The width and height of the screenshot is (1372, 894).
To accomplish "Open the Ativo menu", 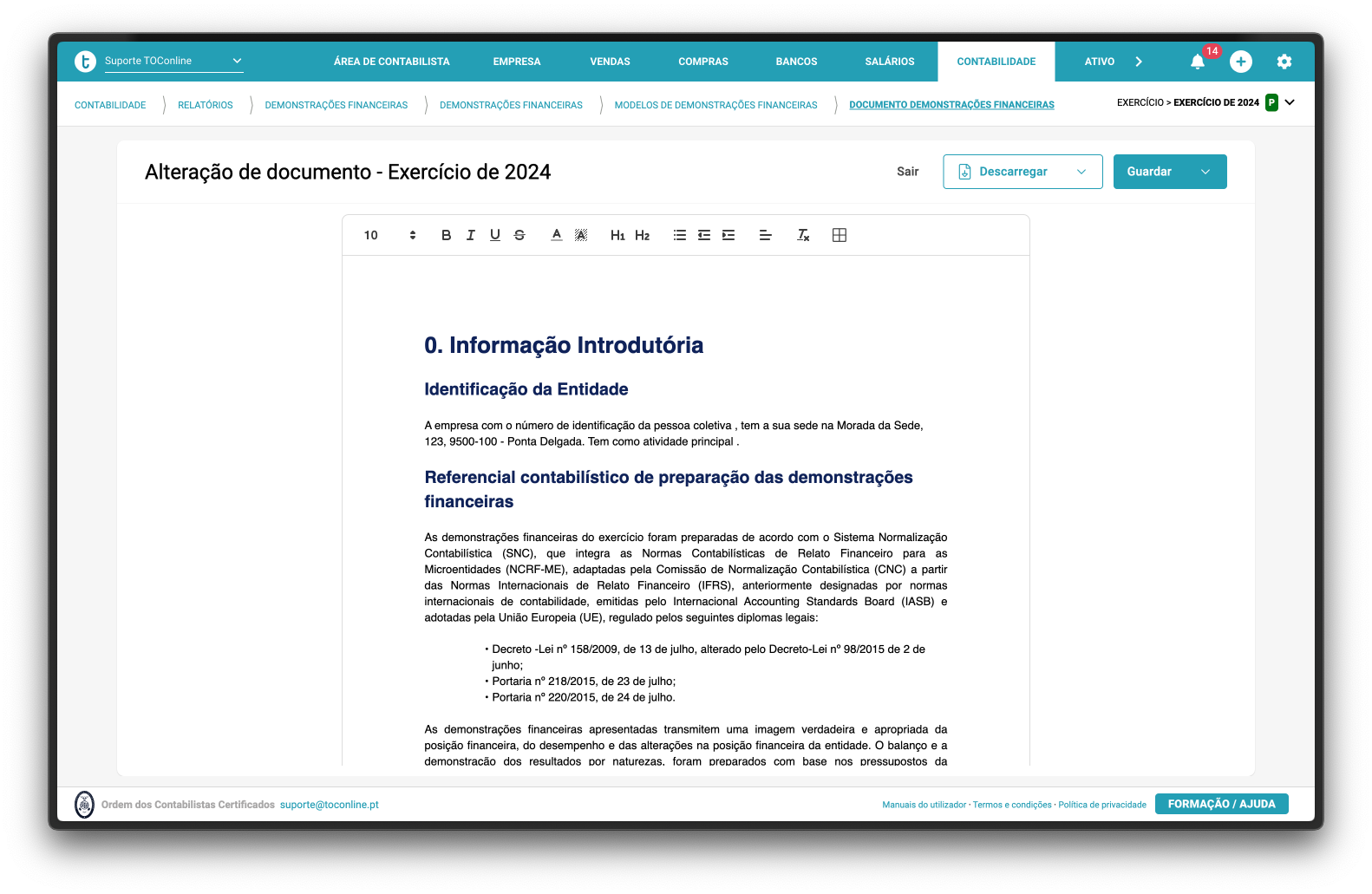I will point(1100,62).
